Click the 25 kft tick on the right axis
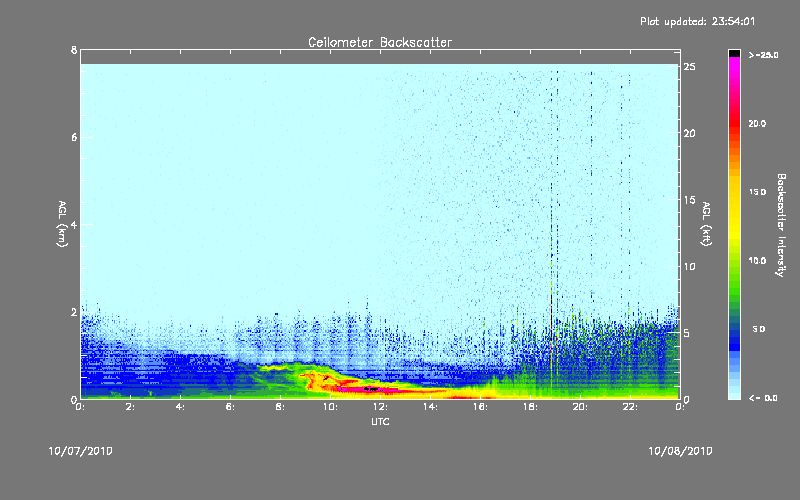The image size is (800, 500). (690, 67)
